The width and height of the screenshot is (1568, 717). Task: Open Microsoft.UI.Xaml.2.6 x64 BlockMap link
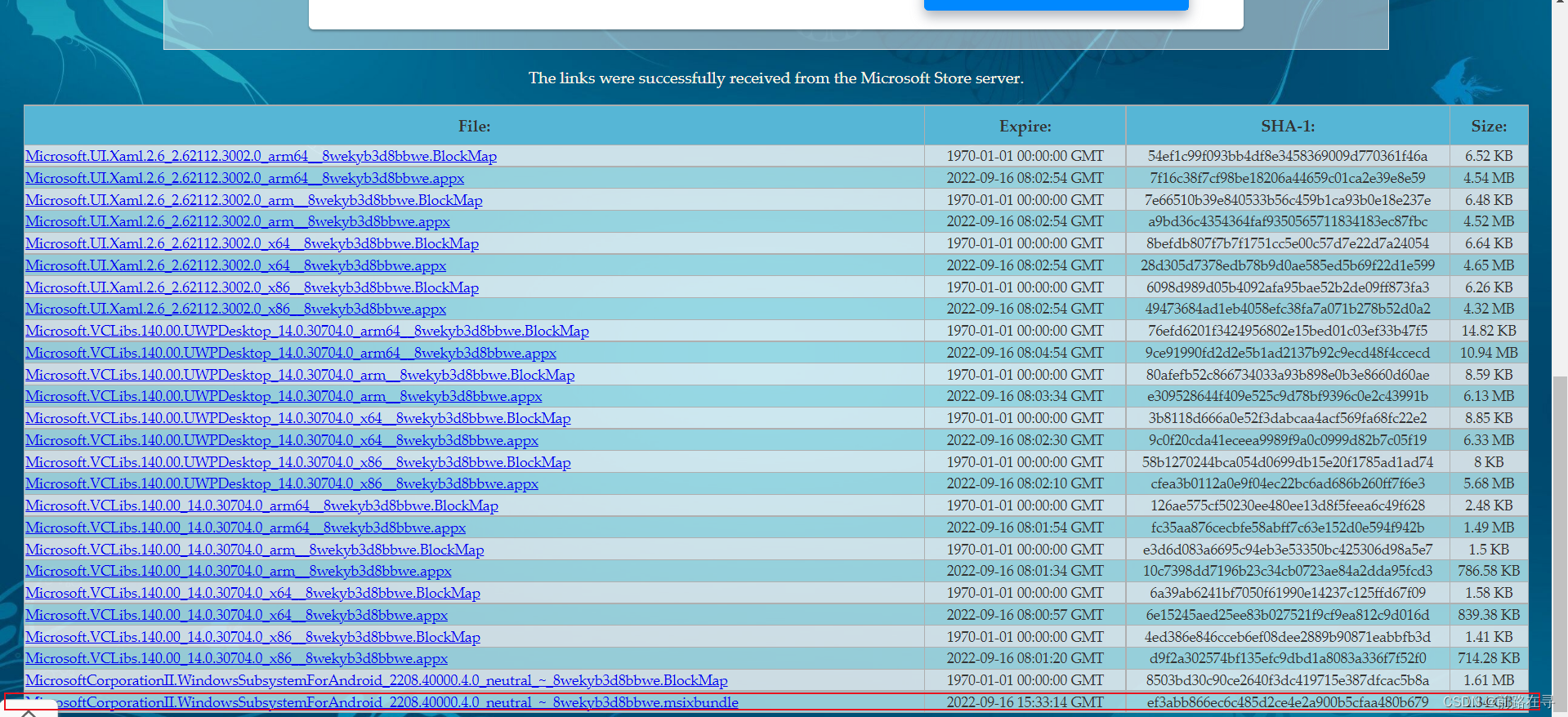point(252,243)
